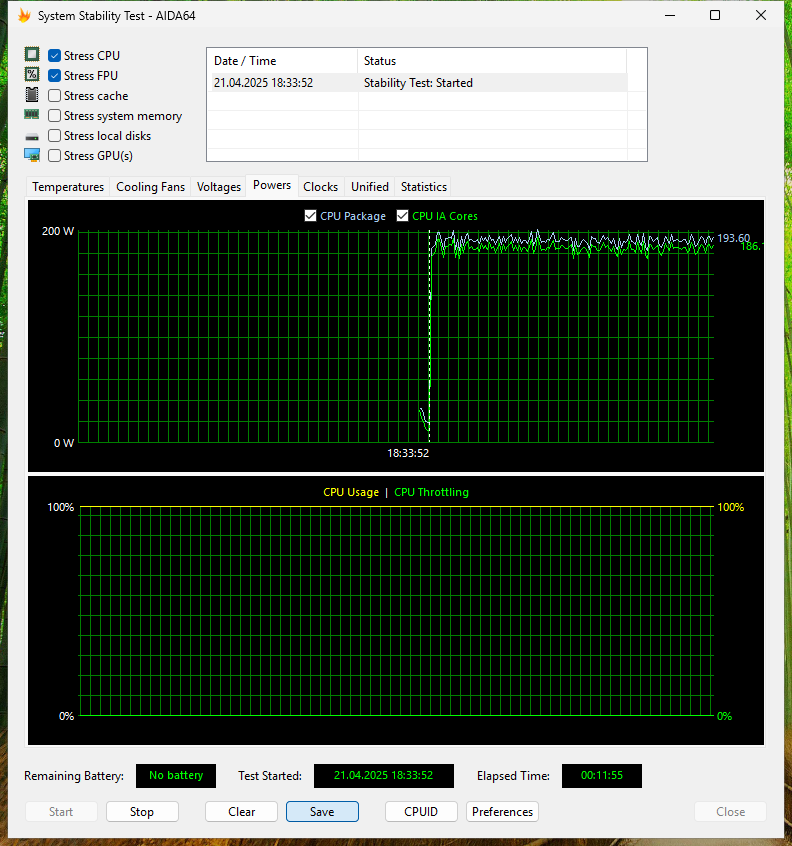Switch to the Temperatures tab
Viewport: 792px width, 846px height.
coord(68,187)
